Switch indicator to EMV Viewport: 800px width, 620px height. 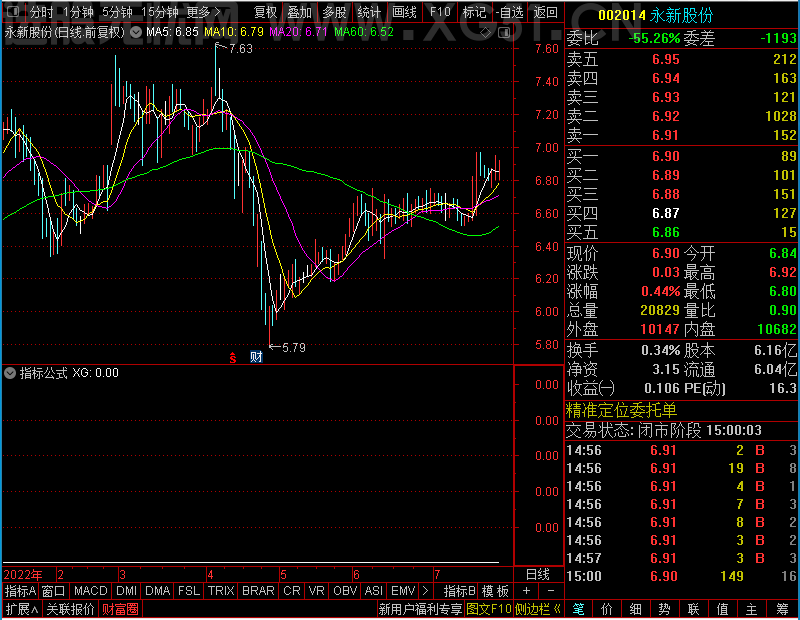403,591
